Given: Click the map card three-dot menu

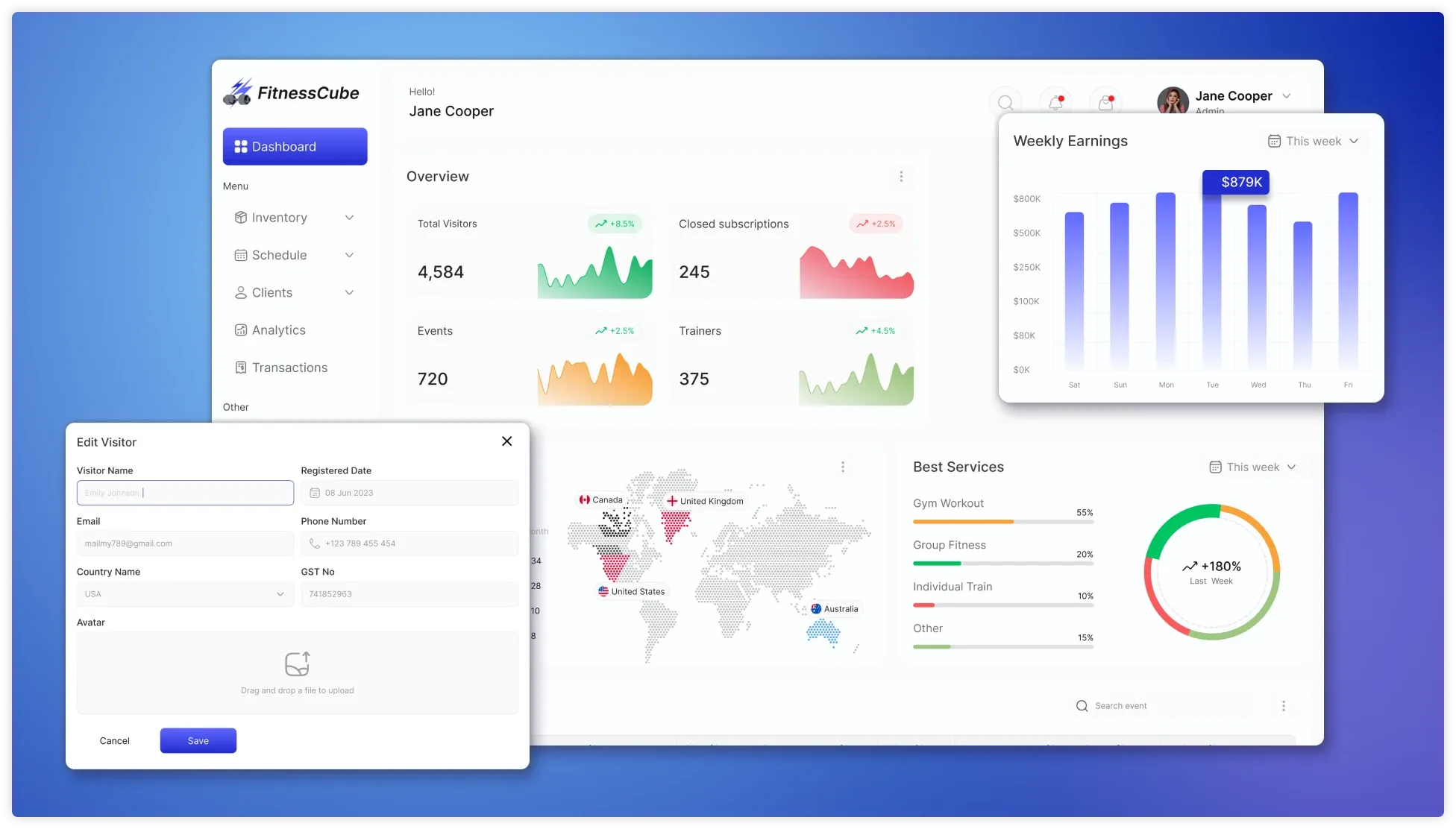Looking at the screenshot, I should point(843,467).
